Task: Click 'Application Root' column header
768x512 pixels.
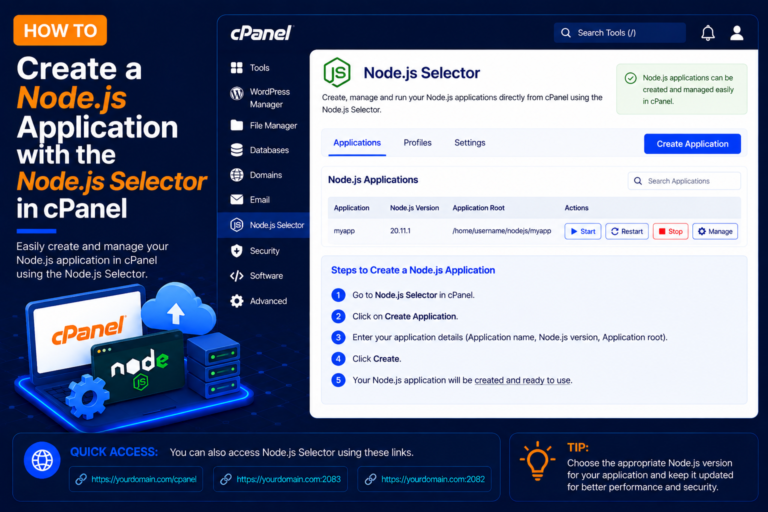Action: click(478, 208)
